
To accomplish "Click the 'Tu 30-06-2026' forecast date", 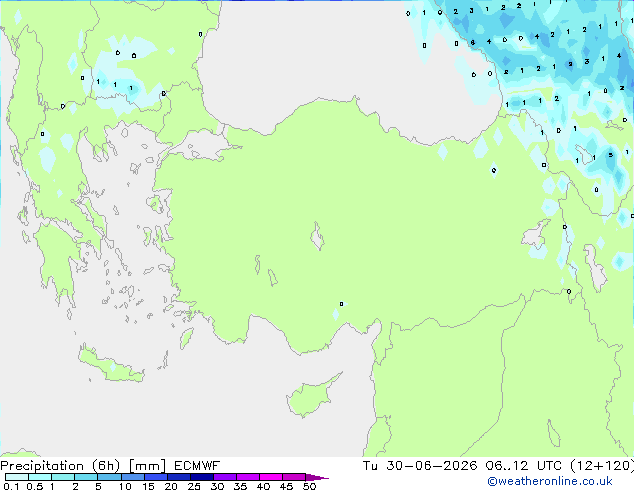I will pyautogui.click(x=420, y=466).
